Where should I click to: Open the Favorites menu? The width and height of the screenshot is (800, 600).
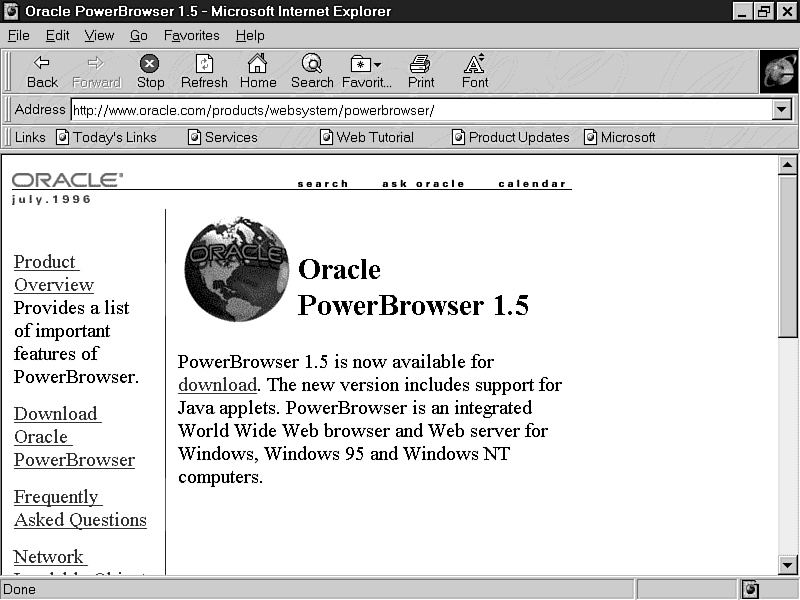191,36
